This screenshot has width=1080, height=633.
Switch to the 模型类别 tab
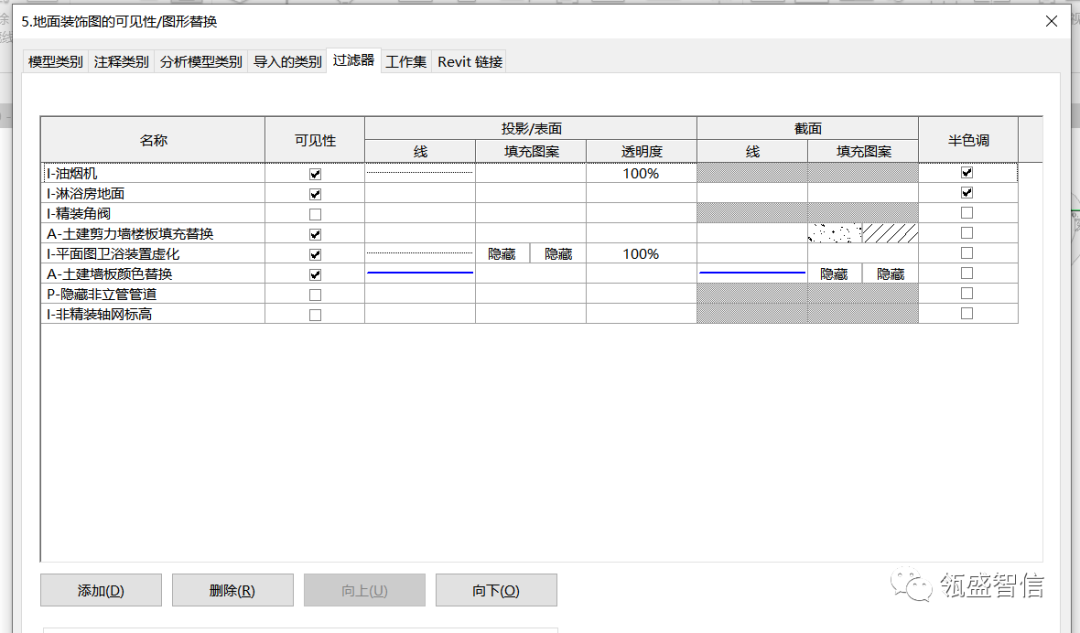point(55,62)
